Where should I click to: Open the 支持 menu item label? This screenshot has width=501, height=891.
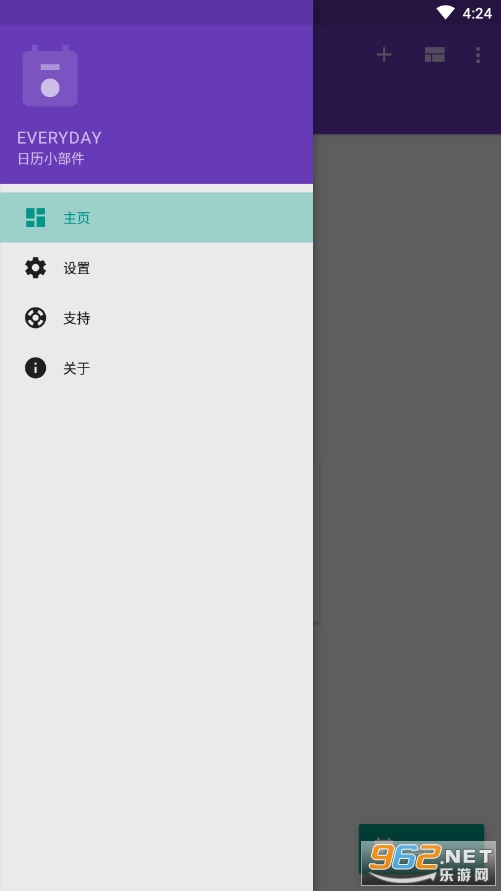tap(77, 318)
